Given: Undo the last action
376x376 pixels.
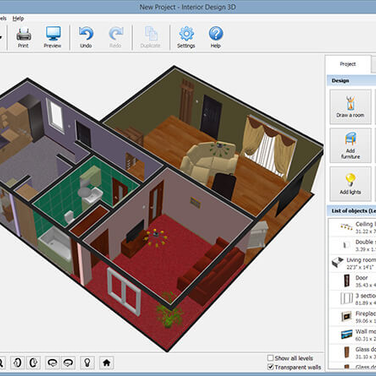Looking at the screenshot, I should (x=86, y=37).
